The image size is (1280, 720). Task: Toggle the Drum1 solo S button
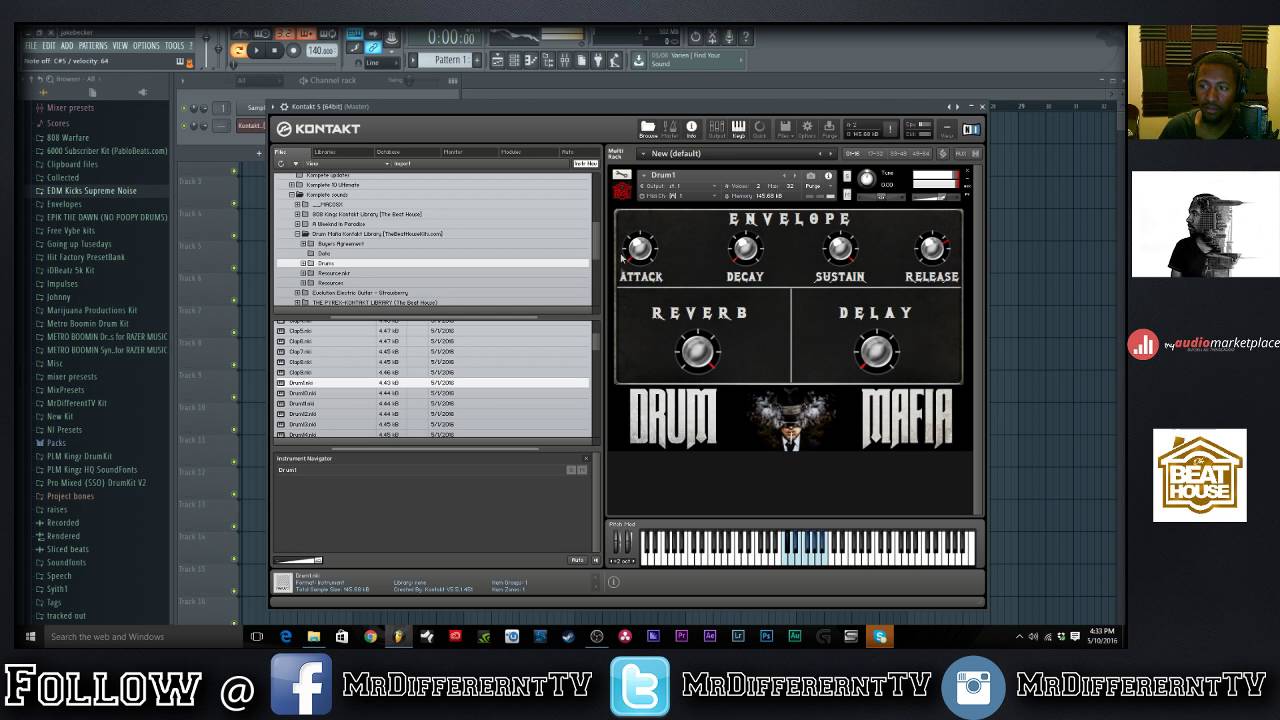click(847, 176)
